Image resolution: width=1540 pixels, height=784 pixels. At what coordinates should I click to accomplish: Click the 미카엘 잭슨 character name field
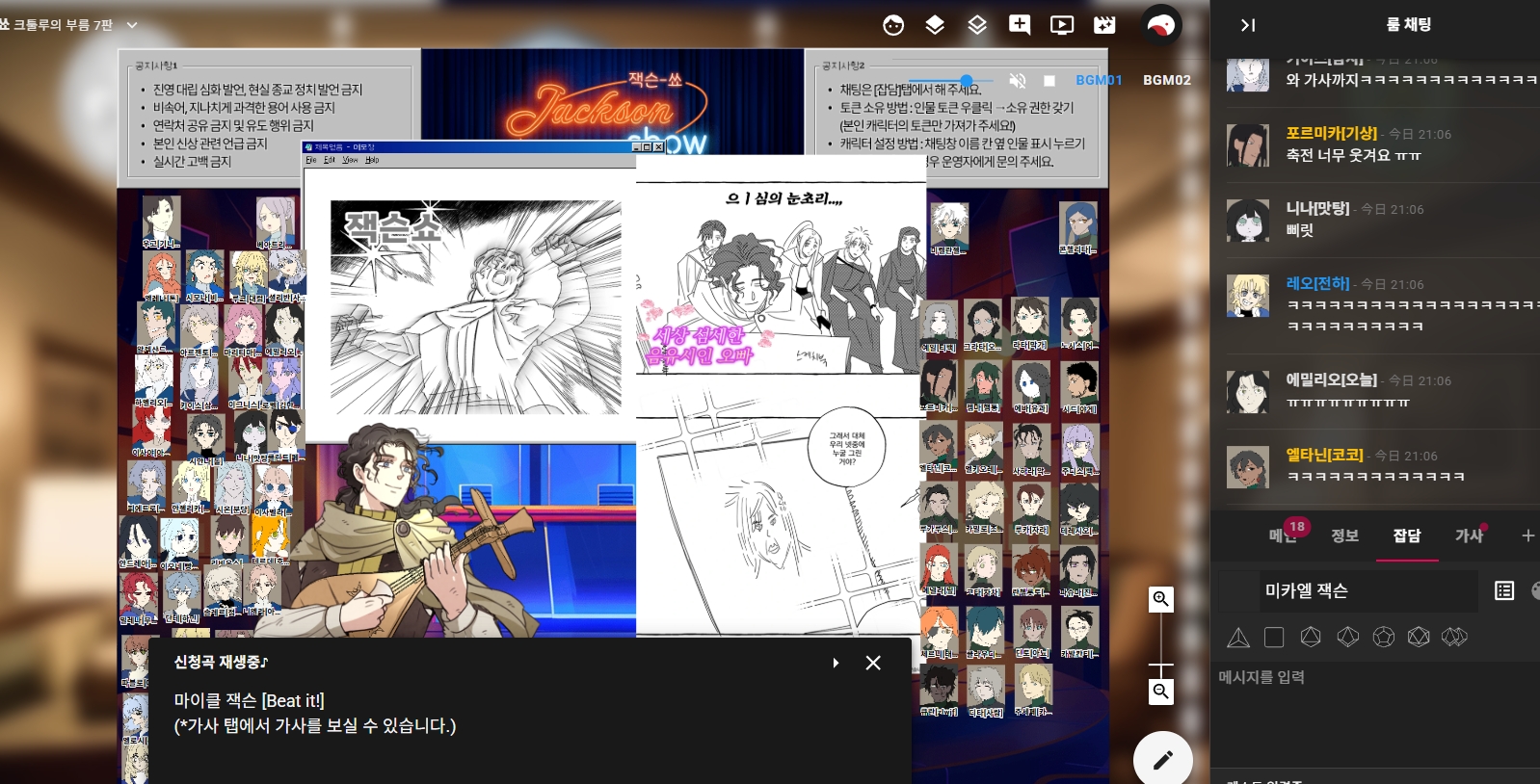pos(1369,590)
